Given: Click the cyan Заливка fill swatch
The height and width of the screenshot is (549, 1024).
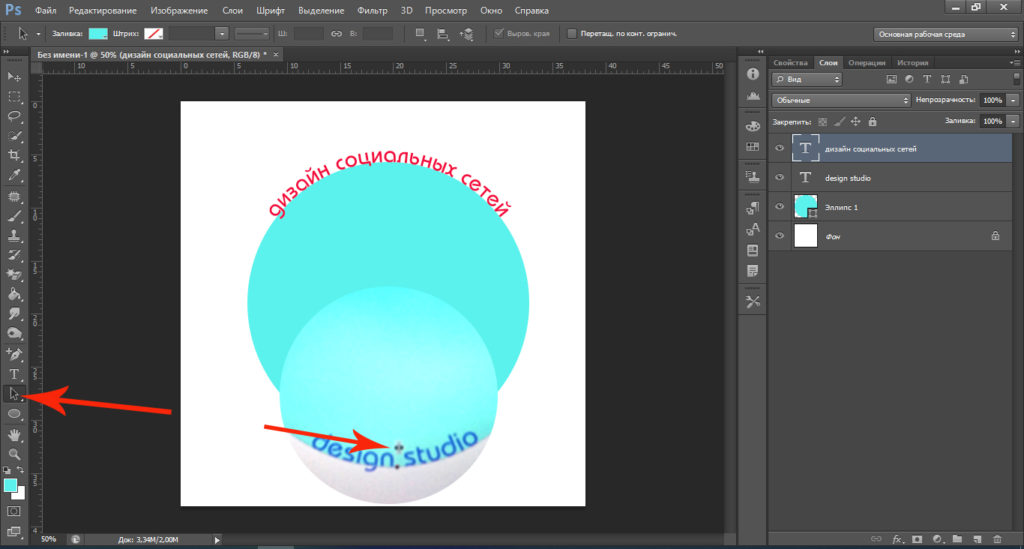Looking at the screenshot, I should [x=99, y=33].
